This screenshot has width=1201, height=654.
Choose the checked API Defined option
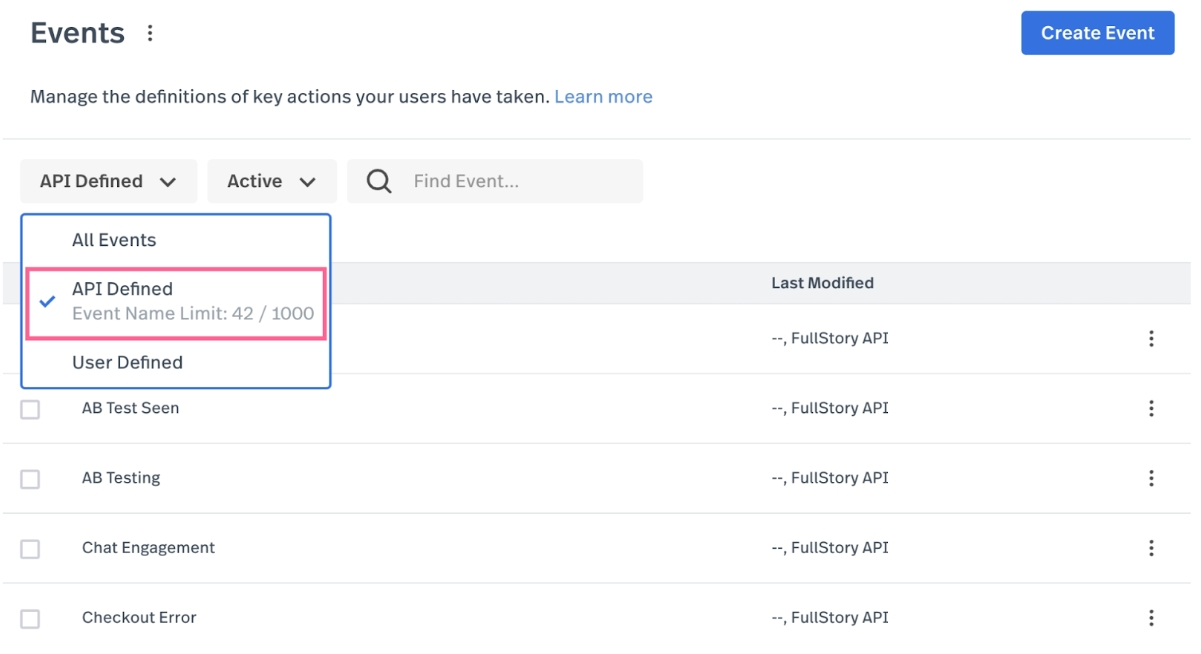coord(176,301)
